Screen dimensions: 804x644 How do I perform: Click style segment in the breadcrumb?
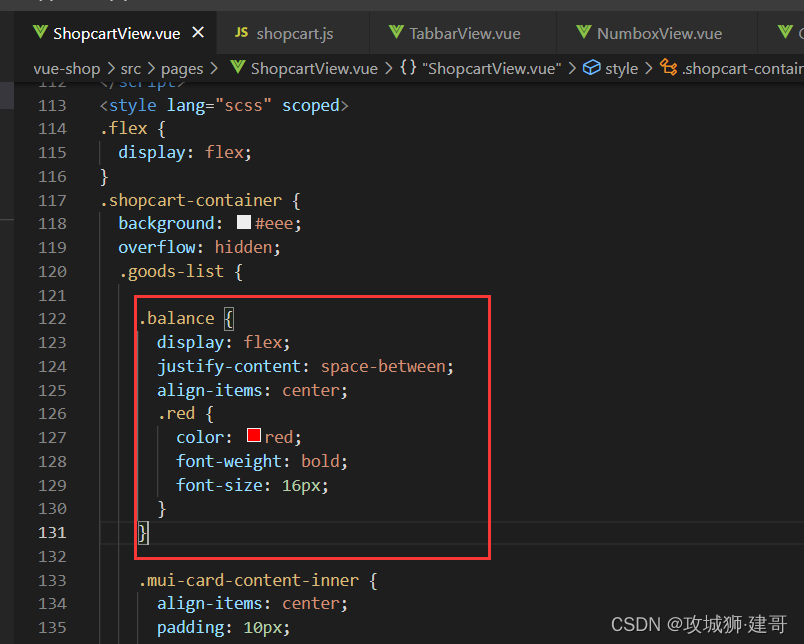621,68
